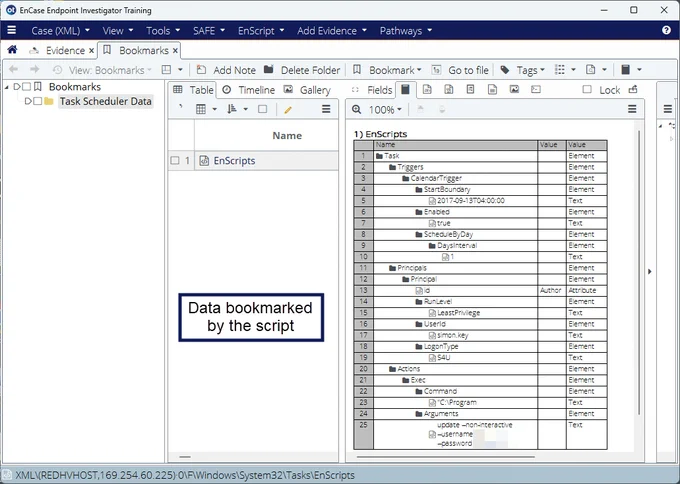Click the report horizontal scrollbar
Screen dimensions: 680x484
pyautogui.click(x=445, y=457)
